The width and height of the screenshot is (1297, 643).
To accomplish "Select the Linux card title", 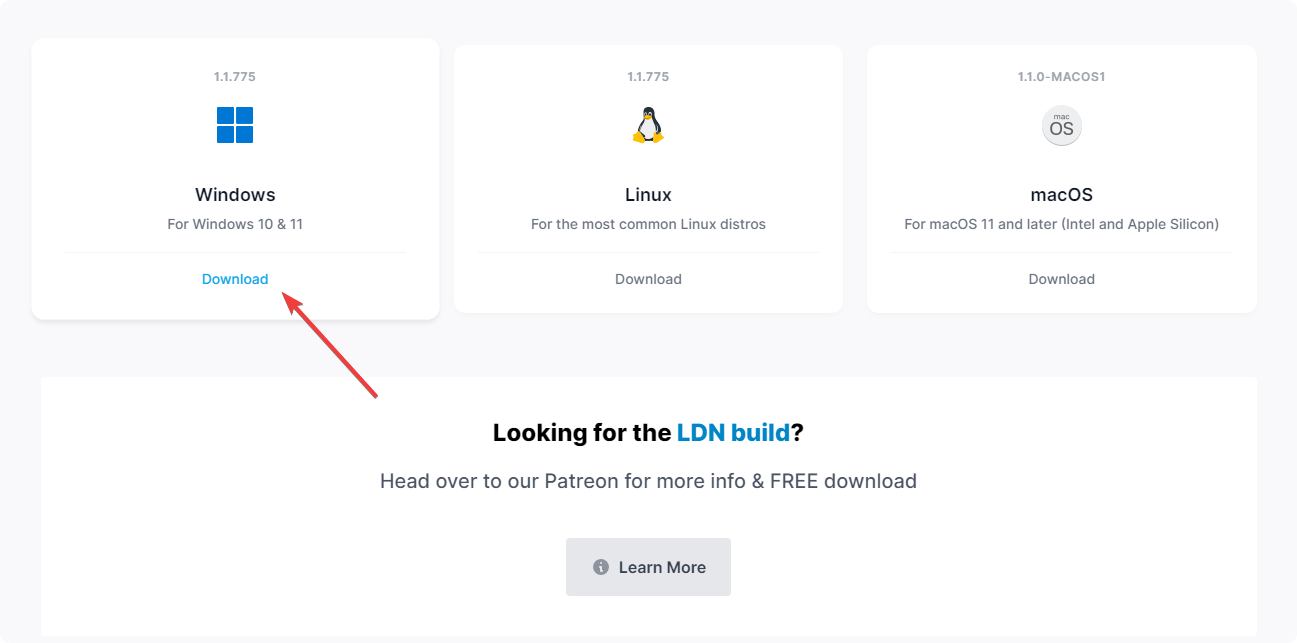I will click(648, 194).
